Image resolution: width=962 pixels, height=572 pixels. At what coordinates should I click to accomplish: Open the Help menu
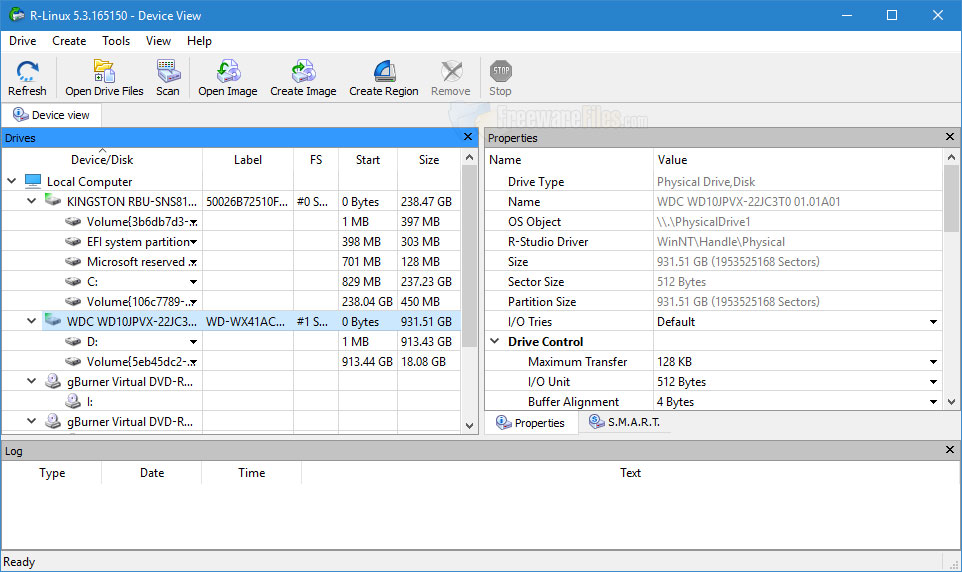(x=199, y=41)
